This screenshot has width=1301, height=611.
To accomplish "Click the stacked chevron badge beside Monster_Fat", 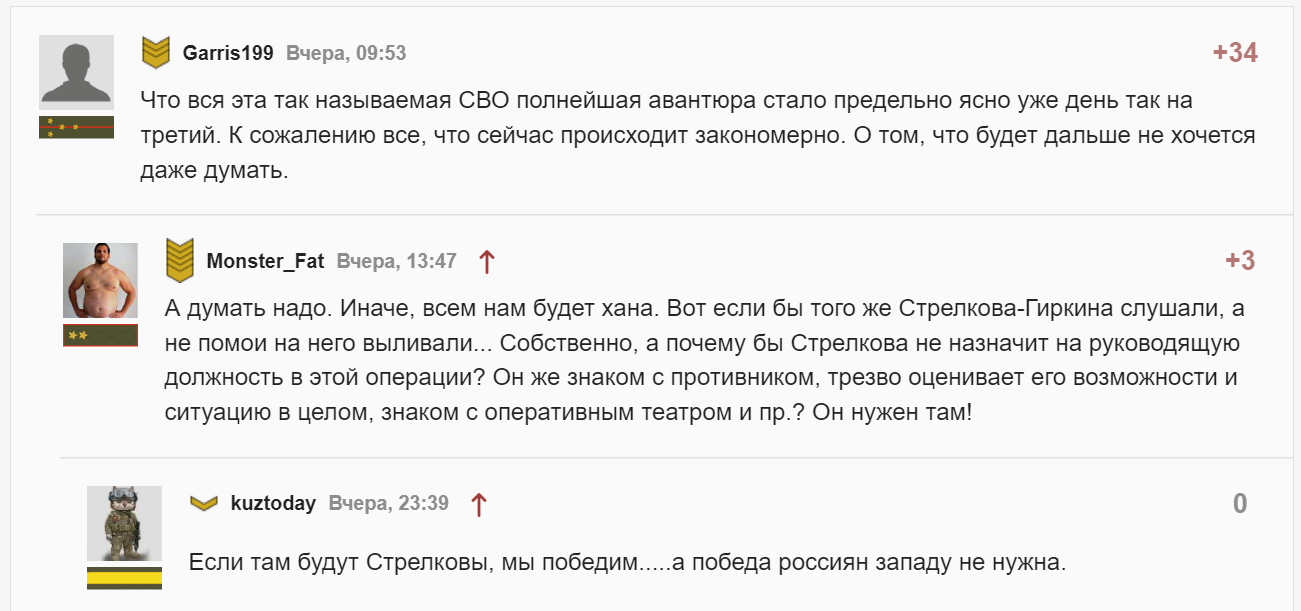I will [x=179, y=261].
